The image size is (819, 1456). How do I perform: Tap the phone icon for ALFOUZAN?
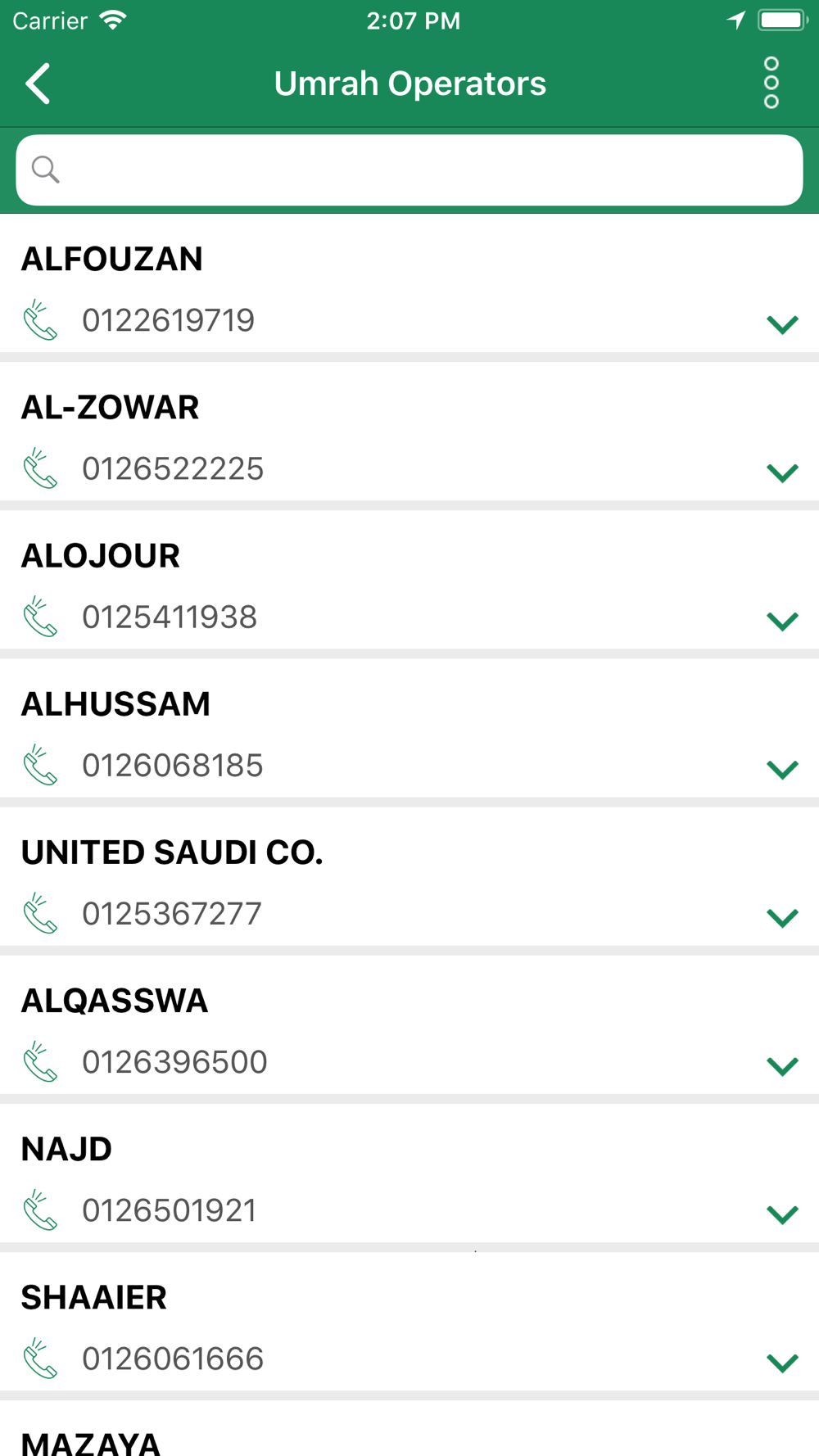click(40, 320)
